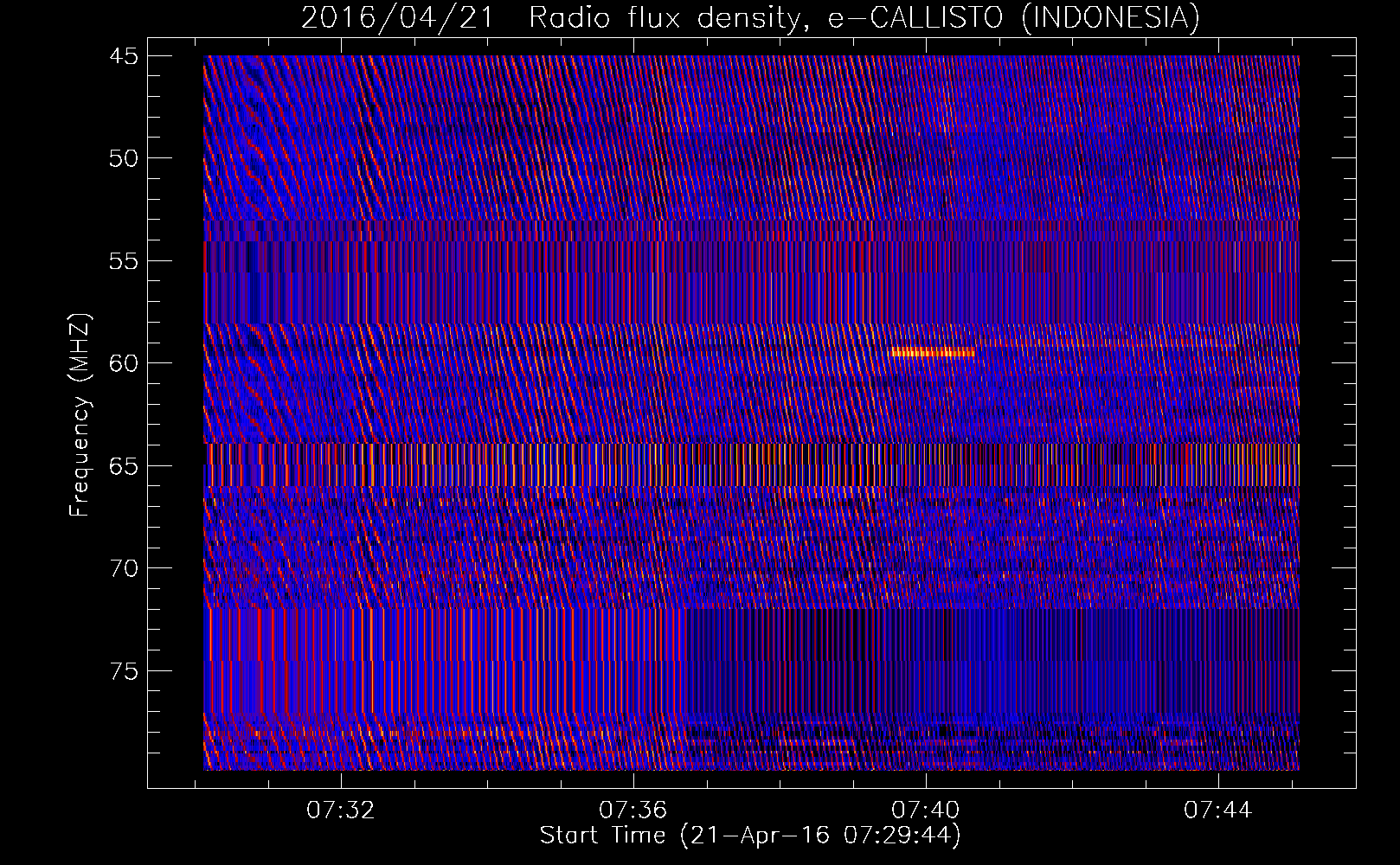Viewport: 1400px width, 865px height.
Task: Click the 07:36 time tick label
Action: pyautogui.click(x=633, y=810)
